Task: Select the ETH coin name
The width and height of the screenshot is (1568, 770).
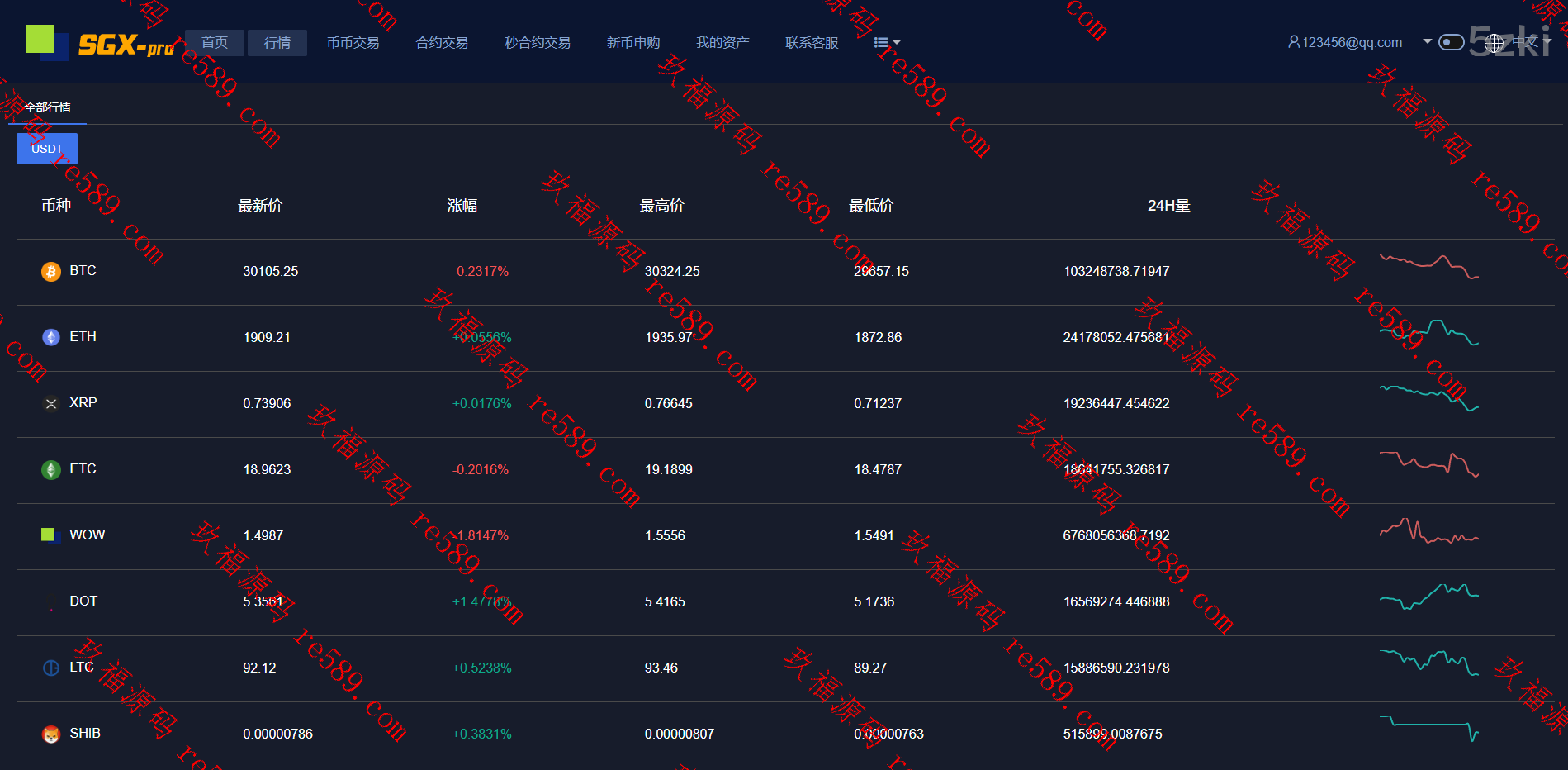Action: (x=83, y=337)
